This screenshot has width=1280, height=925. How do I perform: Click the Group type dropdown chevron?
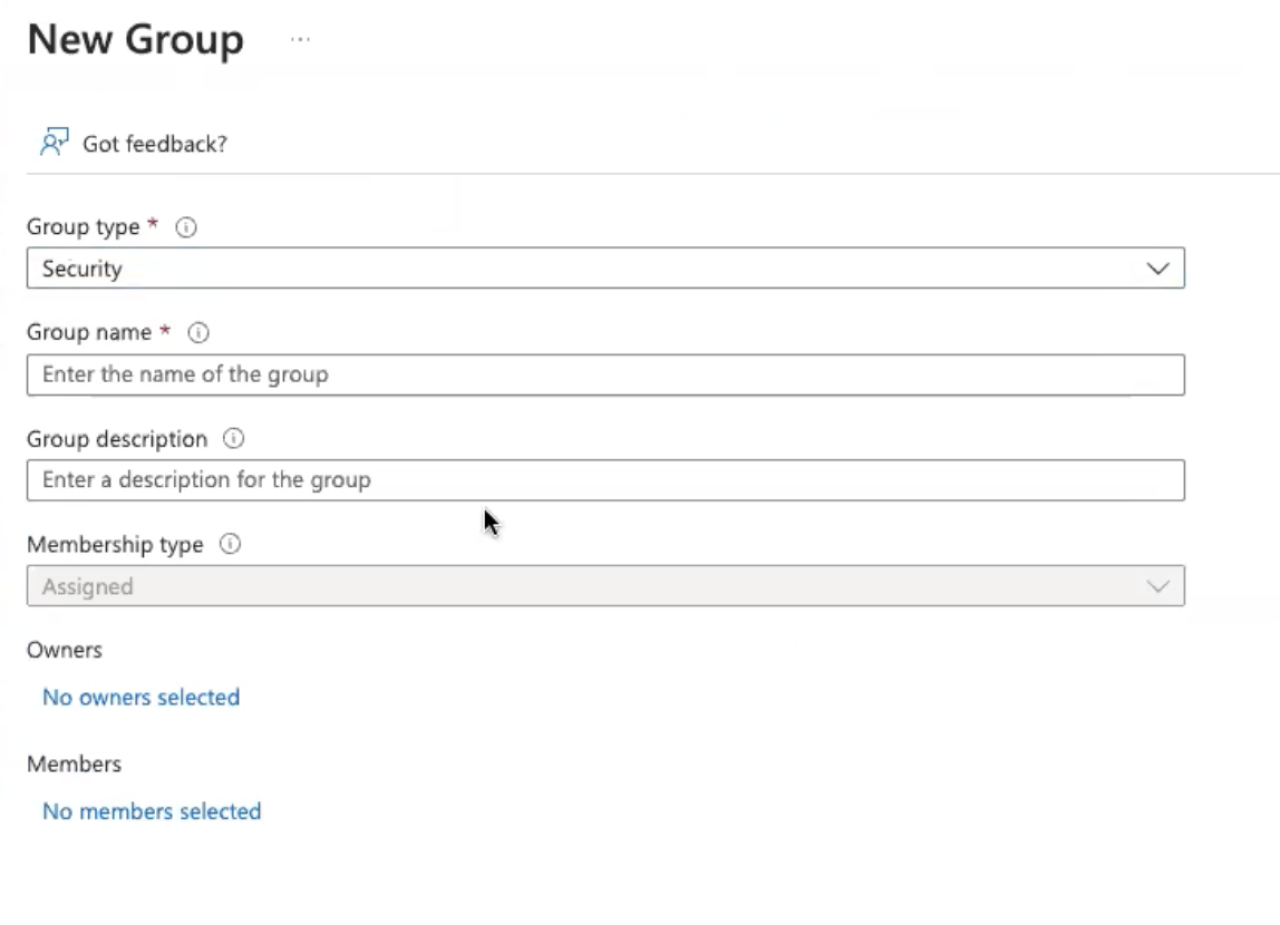point(1157,268)
